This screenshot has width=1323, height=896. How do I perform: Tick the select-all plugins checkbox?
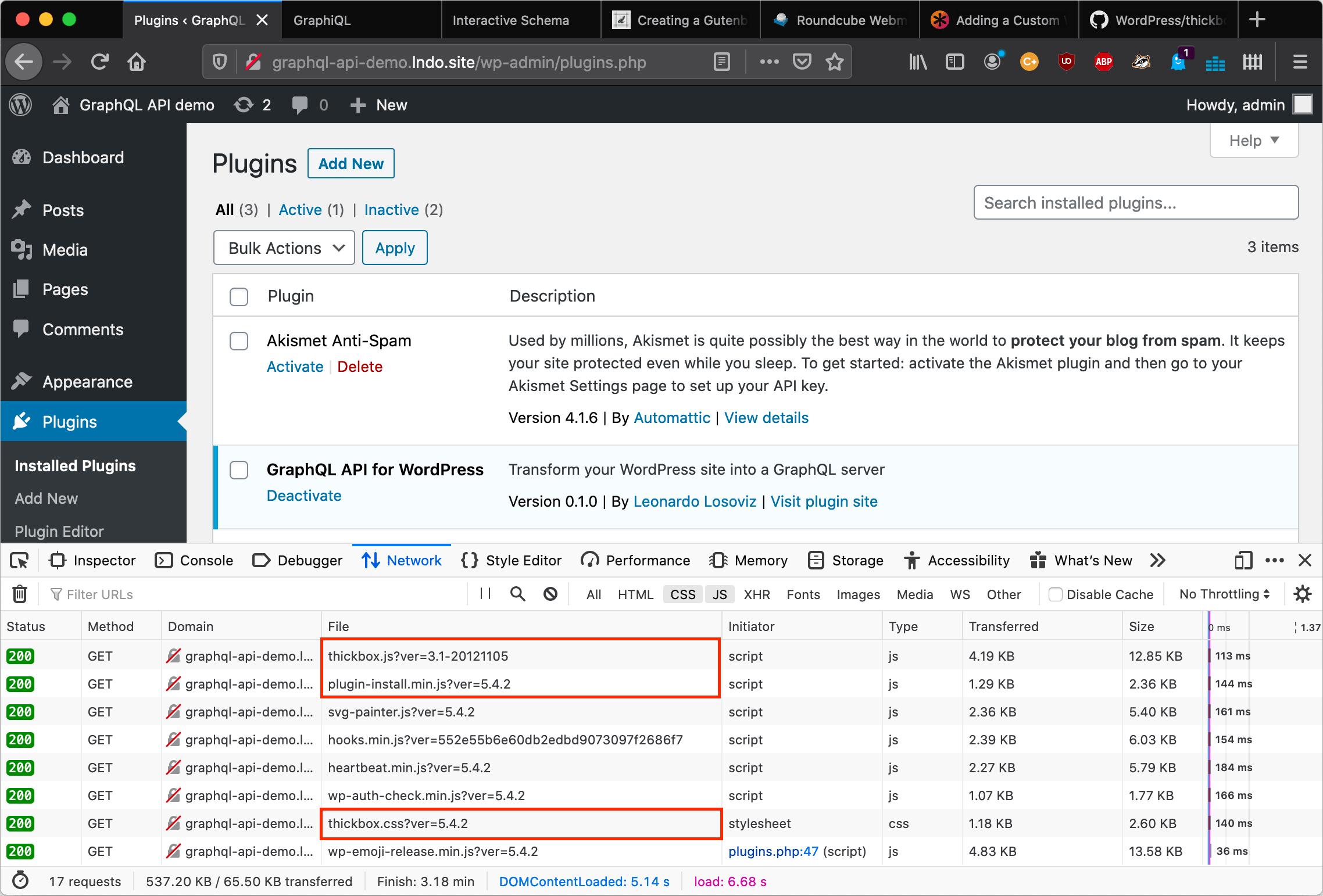tap(239, 296)
